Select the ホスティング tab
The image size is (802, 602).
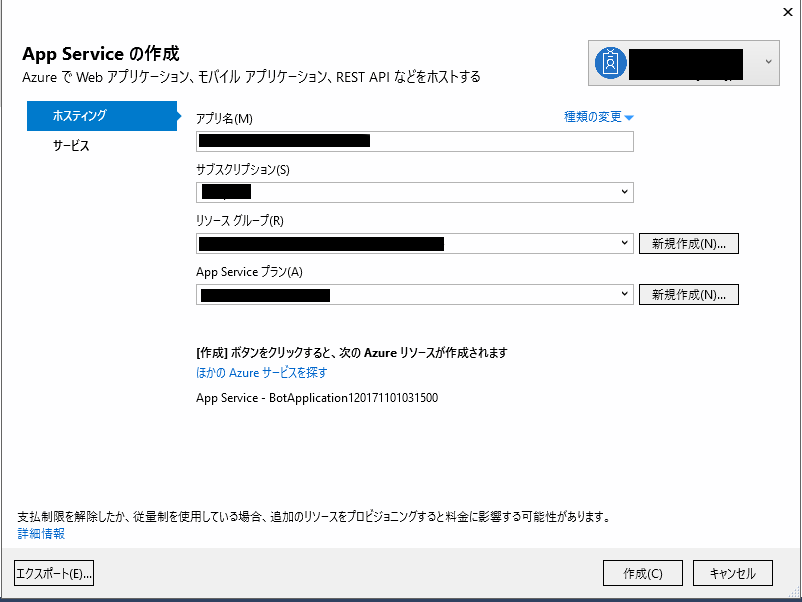[102, 116]
